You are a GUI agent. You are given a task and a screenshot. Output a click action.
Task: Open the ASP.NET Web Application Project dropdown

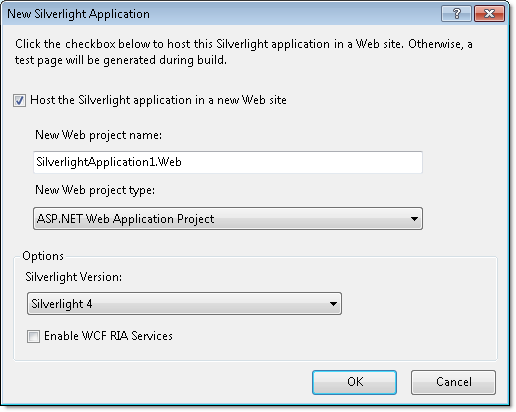click(228, 219)
